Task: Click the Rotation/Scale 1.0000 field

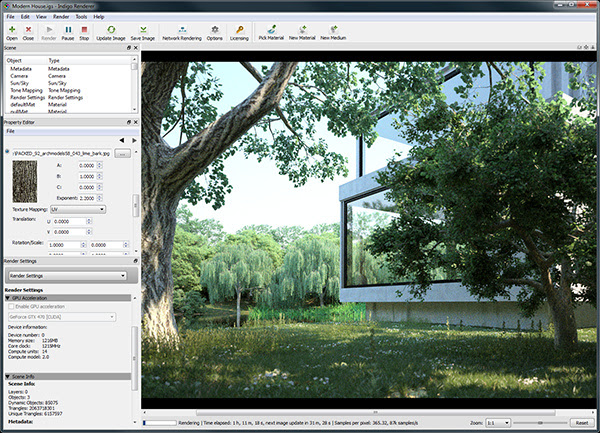Action: pyautogui.click(x=64, y=245)
